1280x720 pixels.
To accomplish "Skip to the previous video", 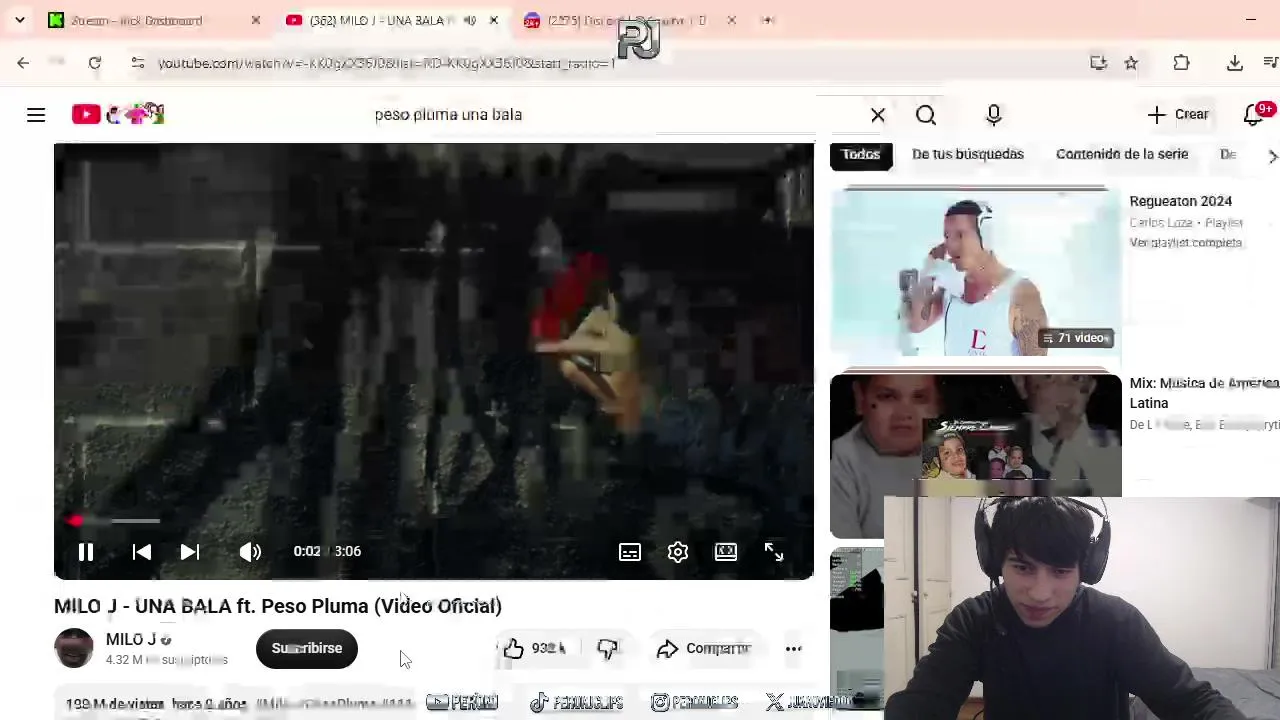I will click(142, 552).
